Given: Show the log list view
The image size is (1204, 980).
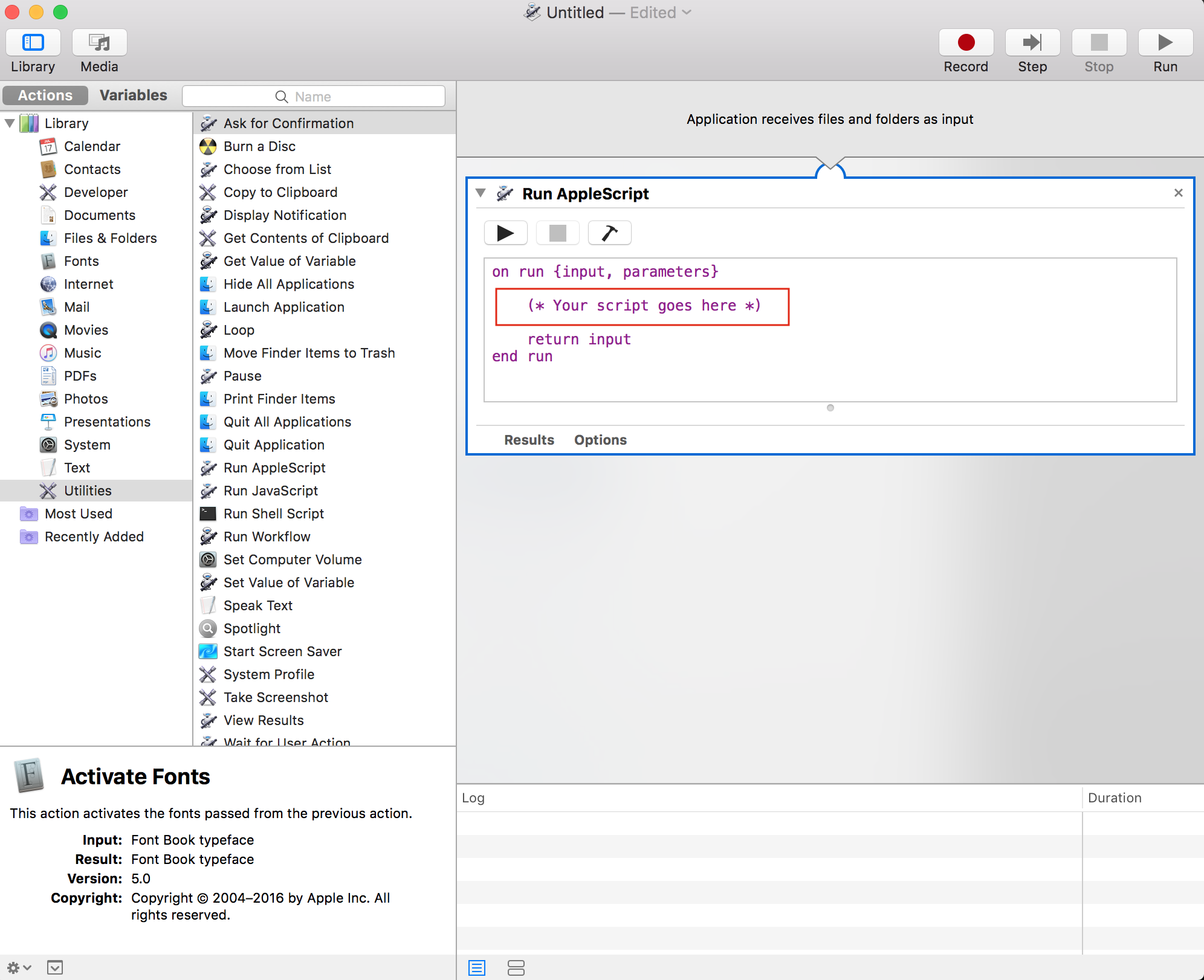Looking at the screenshot, I should click(x=477, y=968).
